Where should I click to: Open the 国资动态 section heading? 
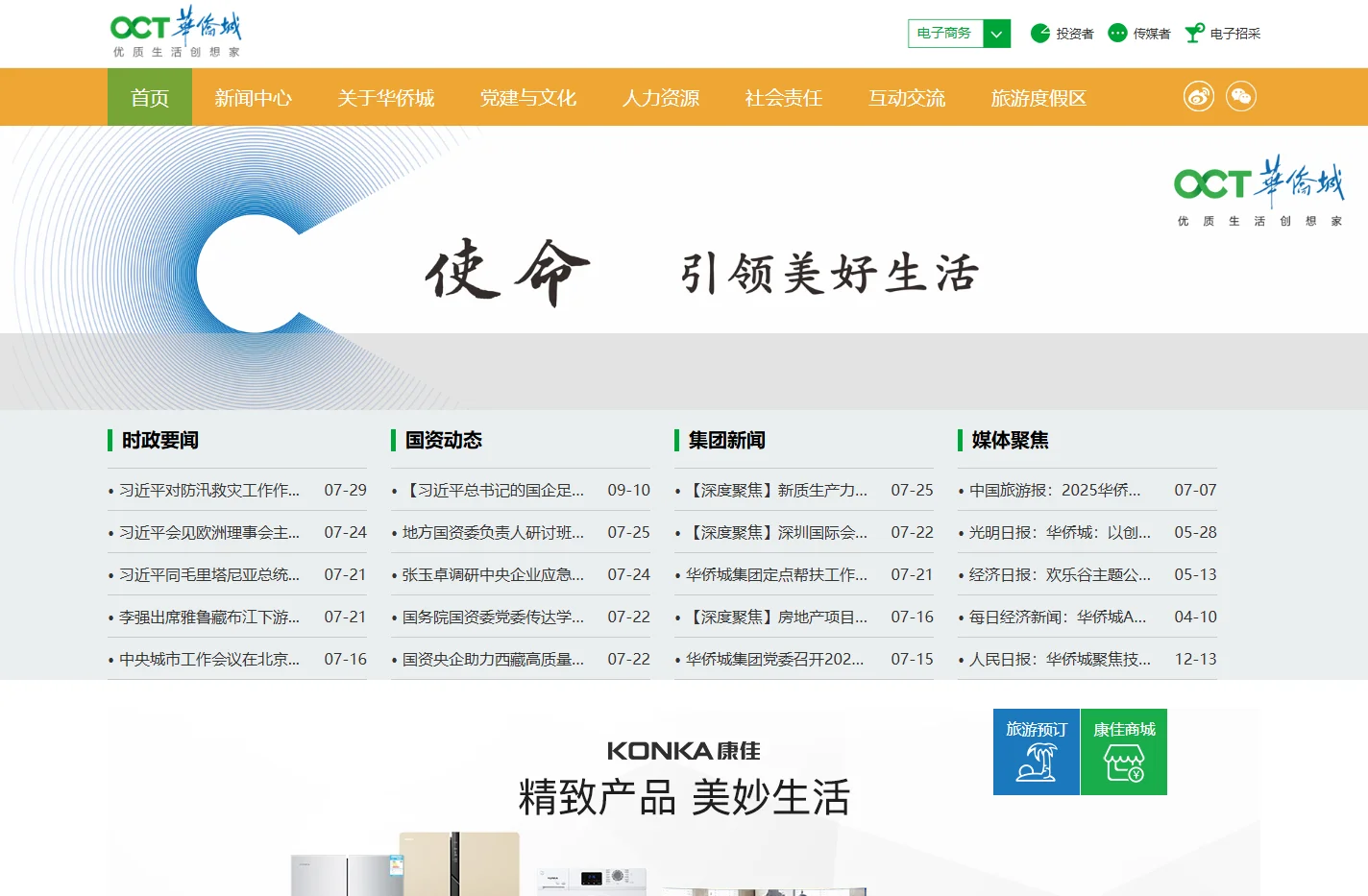(x=444, y=440)
